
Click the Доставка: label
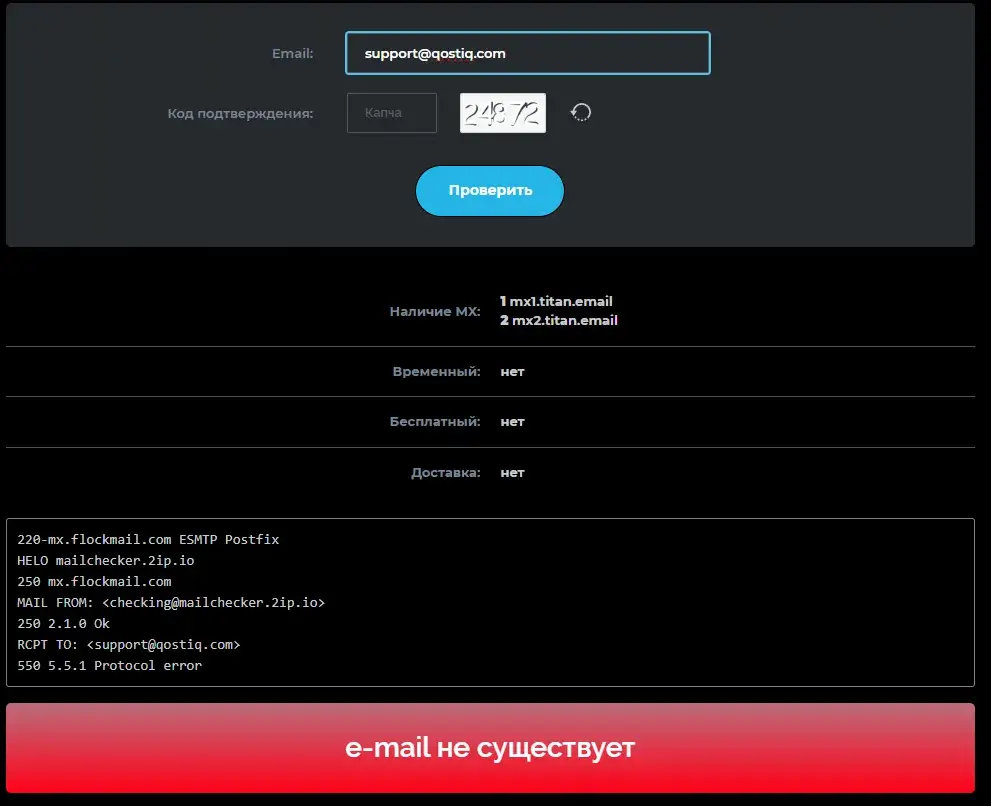[x=446, y=473]
